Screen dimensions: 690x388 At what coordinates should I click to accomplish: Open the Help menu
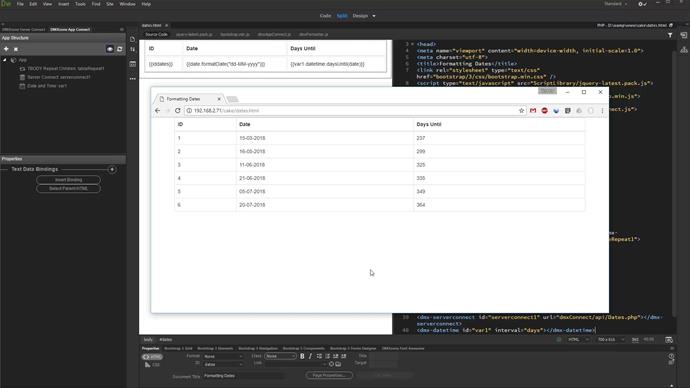[x=146, y=4]
